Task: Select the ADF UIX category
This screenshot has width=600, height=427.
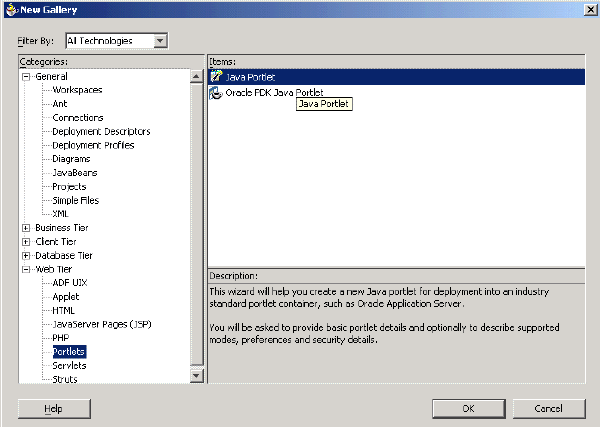Action: point(70,283)
